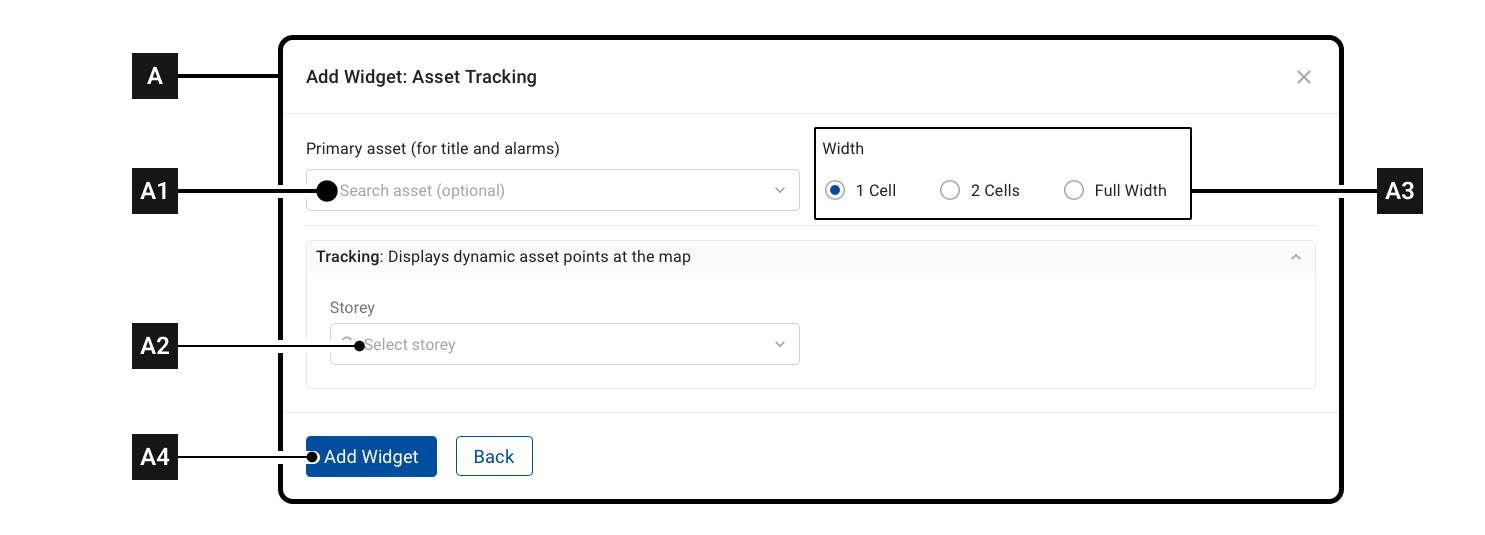Click the A4 annotation marker
1485x535 pixels.
pos(155,457)
